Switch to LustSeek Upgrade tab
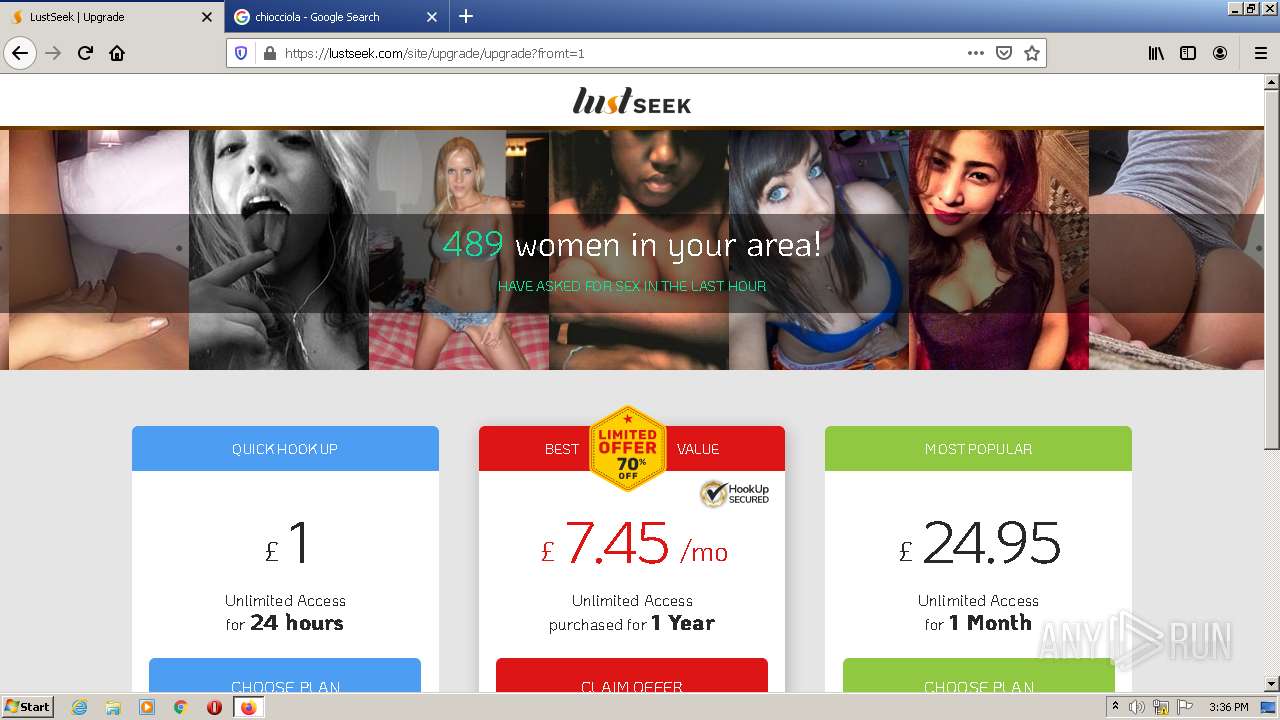The image size is (1280, 720). point(112,17)
